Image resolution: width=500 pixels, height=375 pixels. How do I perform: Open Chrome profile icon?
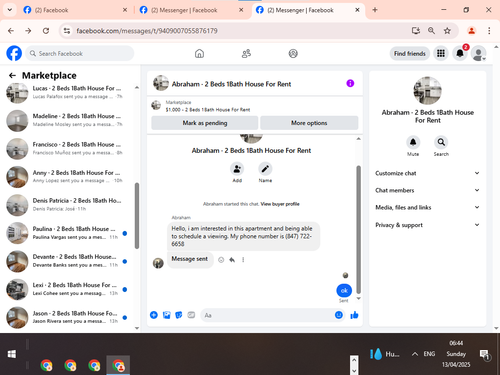[471, 31]
